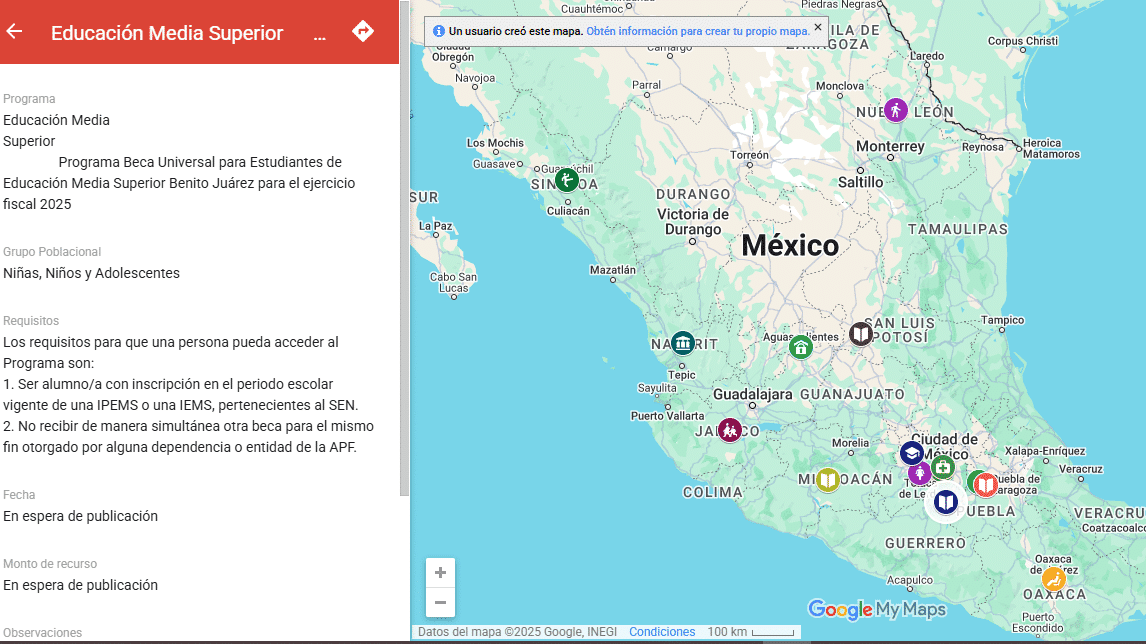Select the purple walking marker in Nuevo León
Screen dimensions: 1146x644
(x=895, y=109)
